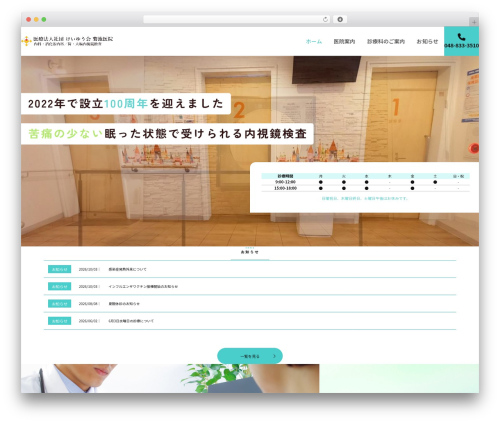Click the お知らせ tag on the 夏期休診 row
500x423 pixels.
59,304
